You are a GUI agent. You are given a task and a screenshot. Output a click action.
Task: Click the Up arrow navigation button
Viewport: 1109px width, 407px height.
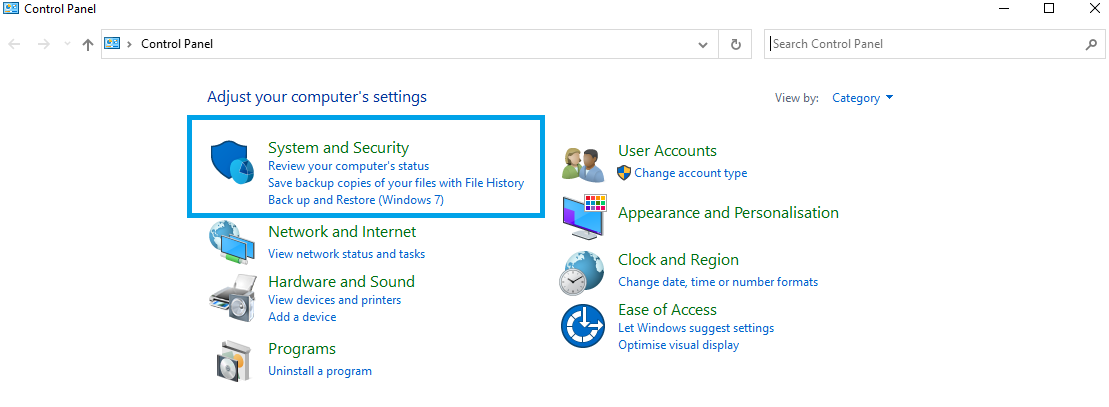click(88, 44)
